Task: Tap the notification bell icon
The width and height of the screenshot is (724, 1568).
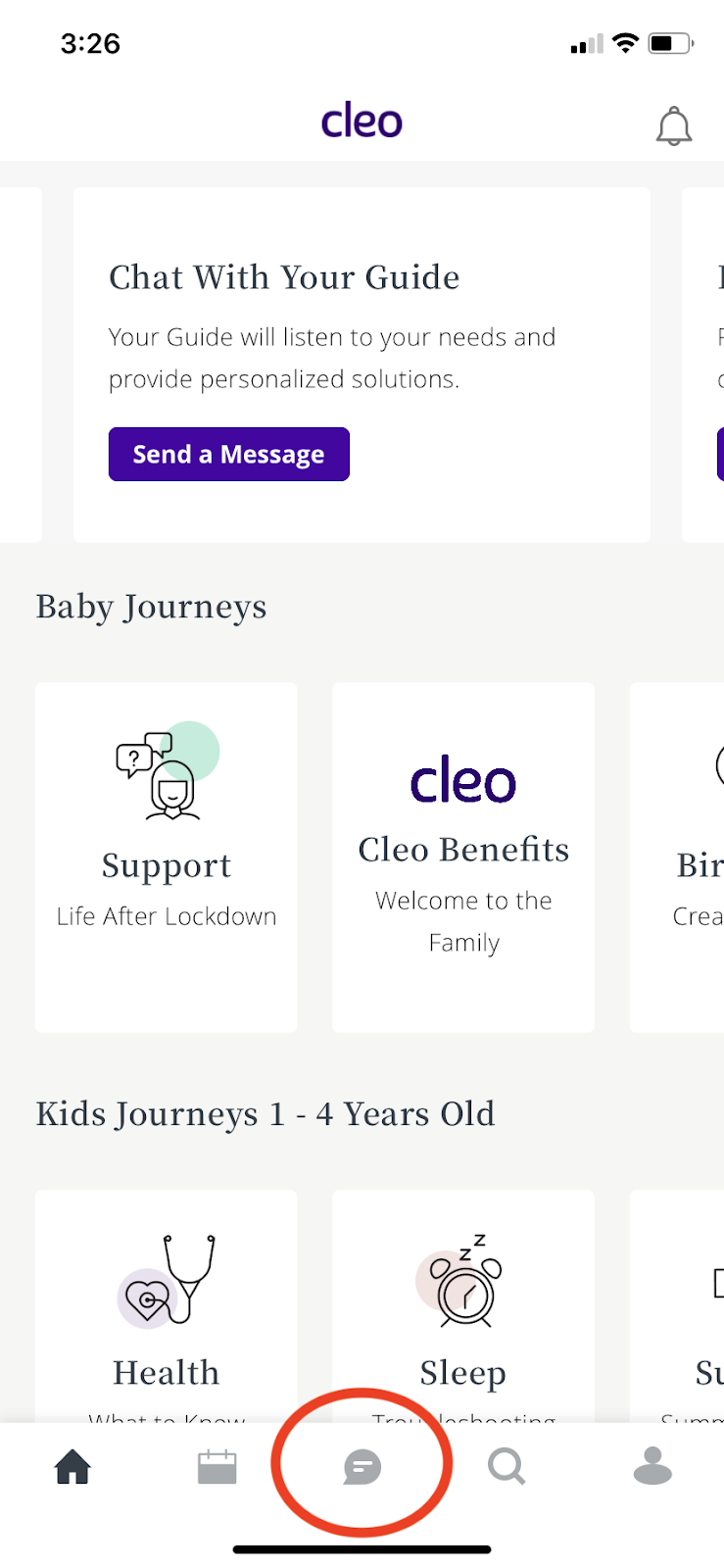Action: pyautogui.click(x=674, y=126)
